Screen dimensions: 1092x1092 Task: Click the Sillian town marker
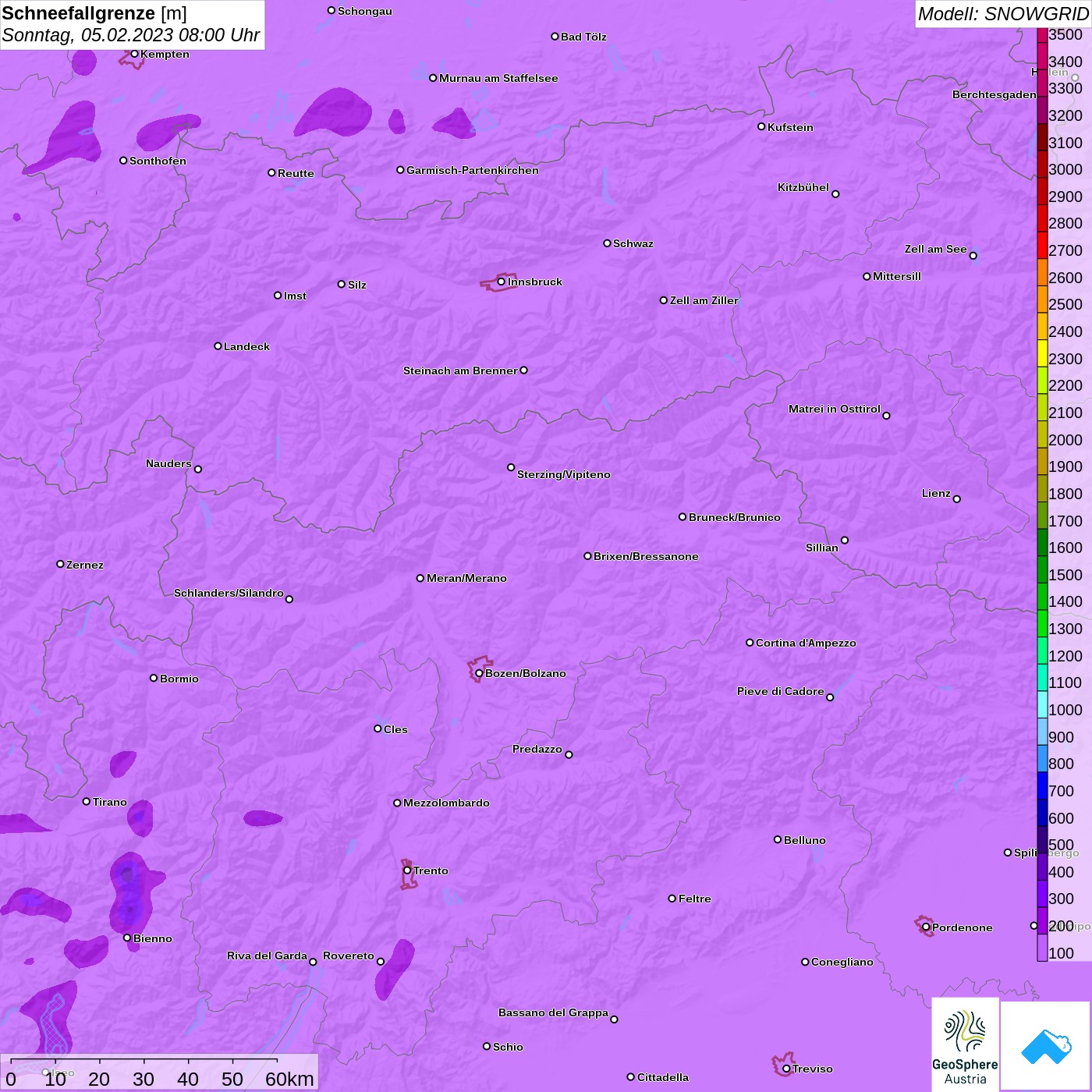pyautogui.click(x=845, y=540)
